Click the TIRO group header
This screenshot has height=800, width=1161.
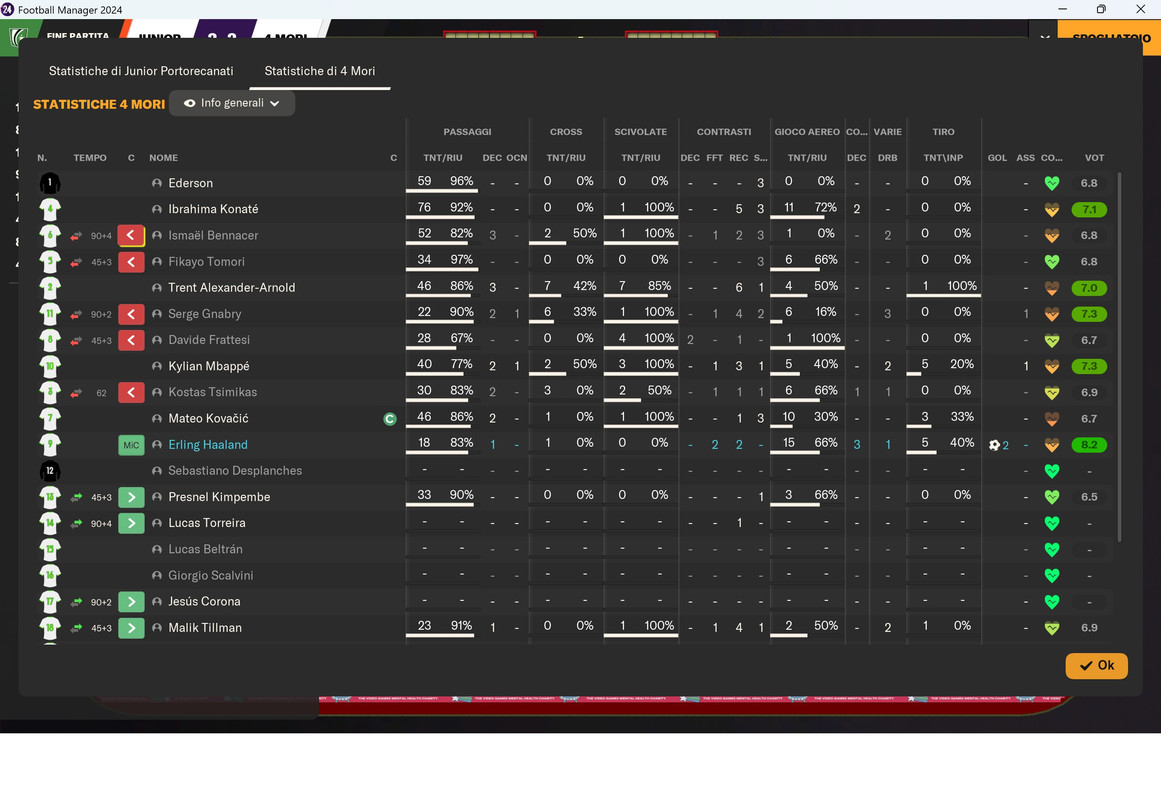[x=943, y=132]
